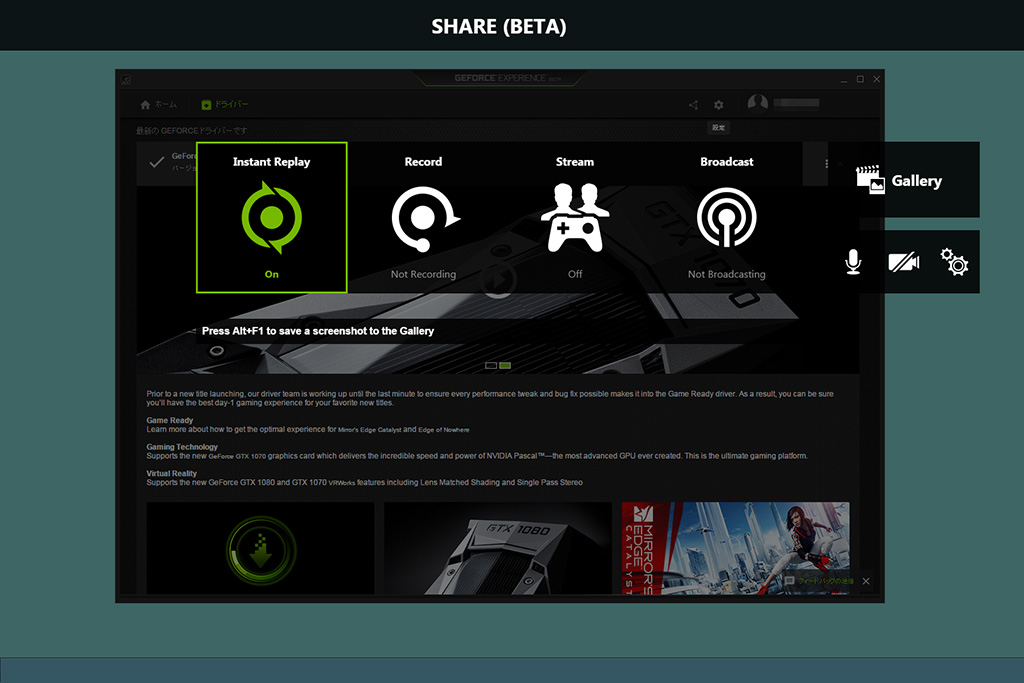Minimize the GeForce Experience window
The height and width of the screenshot is (683, 1024).
844,80
